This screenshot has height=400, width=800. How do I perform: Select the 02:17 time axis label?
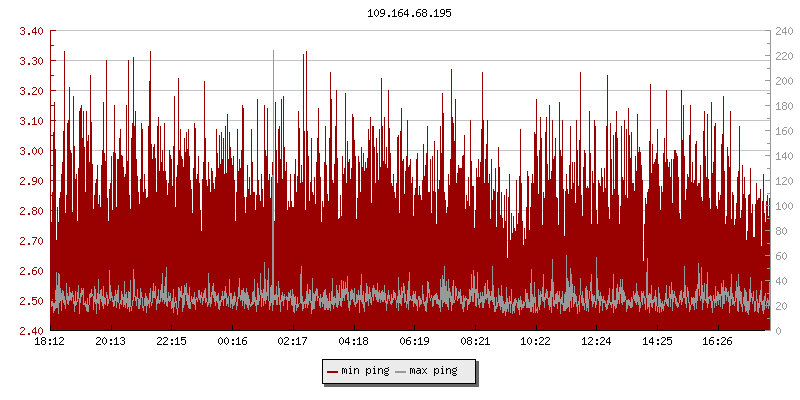293,342
